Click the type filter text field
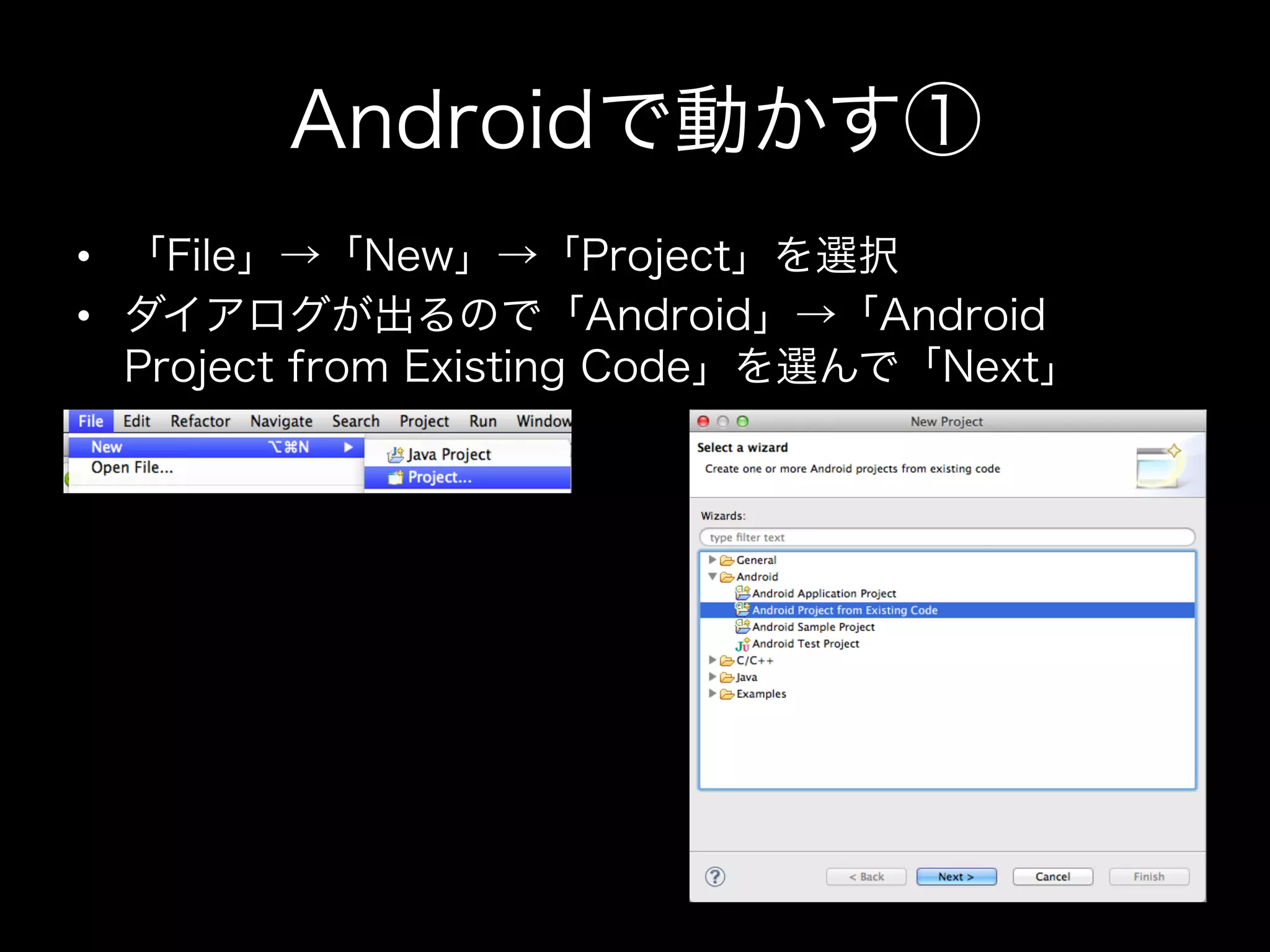This screenshot has width=1270, height=952. [947, 537]
